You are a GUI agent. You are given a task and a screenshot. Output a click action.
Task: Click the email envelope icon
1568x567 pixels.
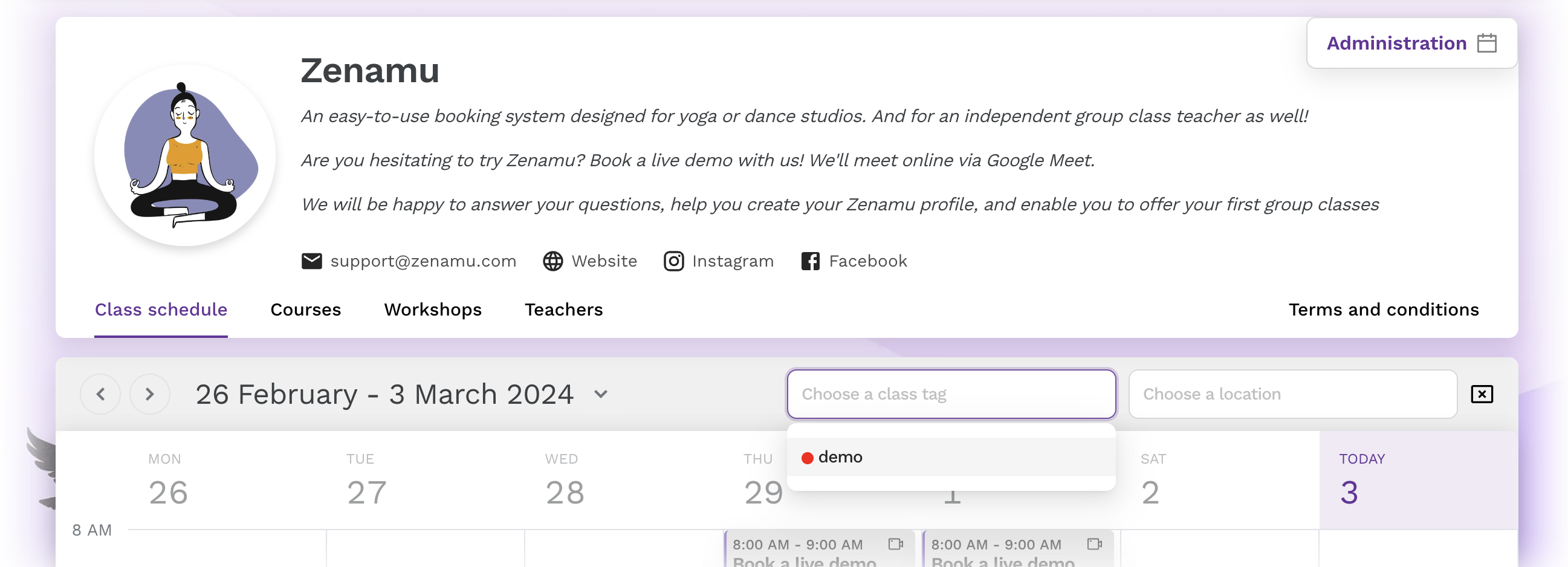click(x=312, y=261)
